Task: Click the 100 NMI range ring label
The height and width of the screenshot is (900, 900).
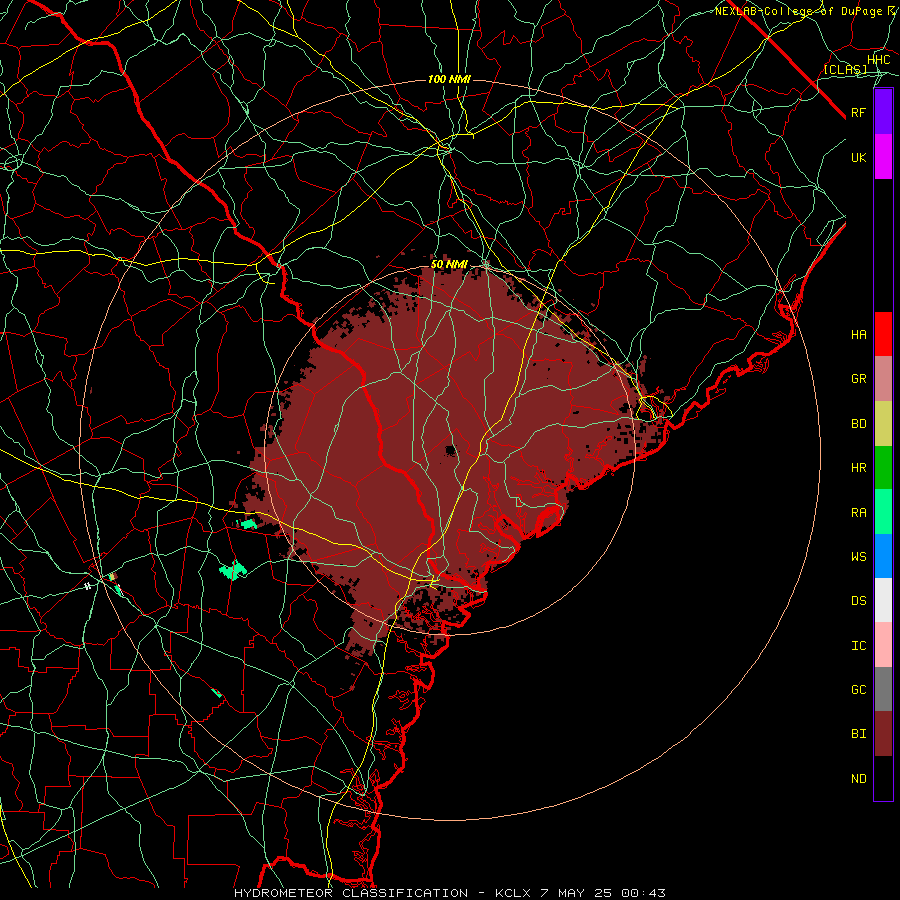Action: [449, 79]
